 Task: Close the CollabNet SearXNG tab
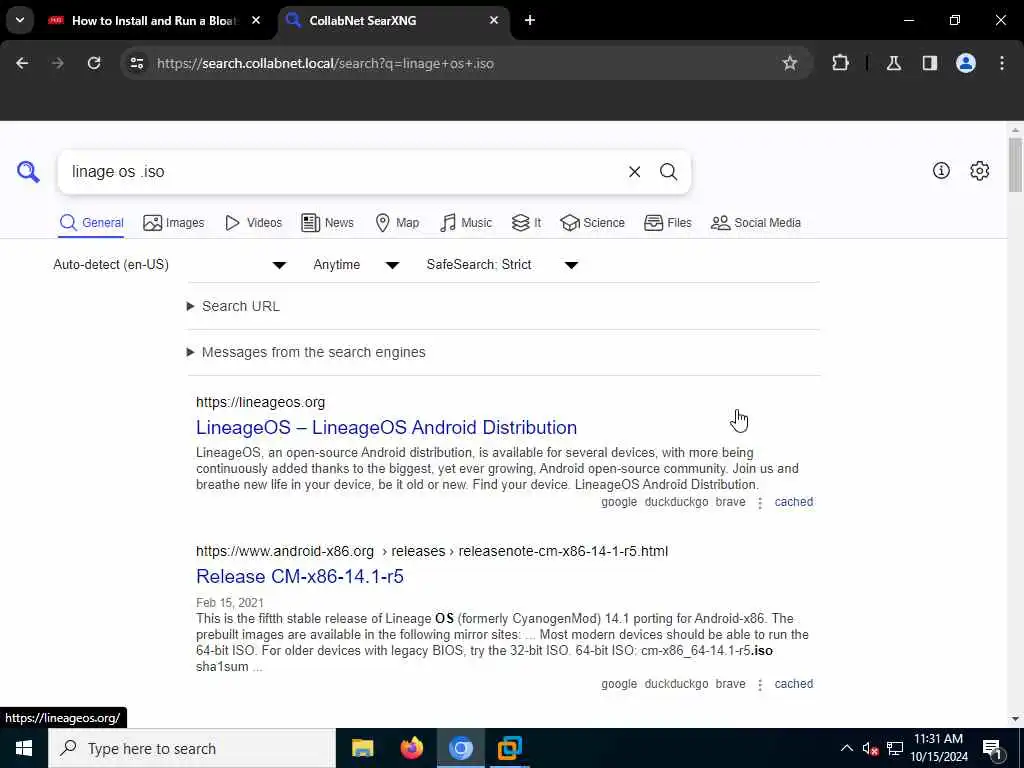pos(494,20)
